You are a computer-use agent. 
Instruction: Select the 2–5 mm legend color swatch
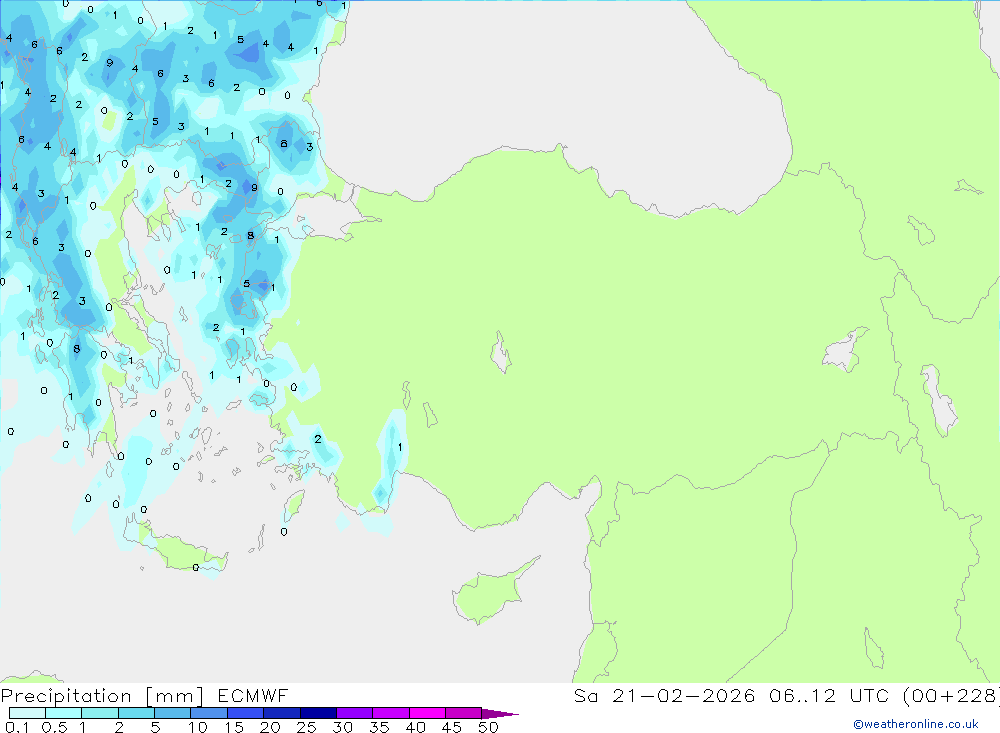point(136,713)
